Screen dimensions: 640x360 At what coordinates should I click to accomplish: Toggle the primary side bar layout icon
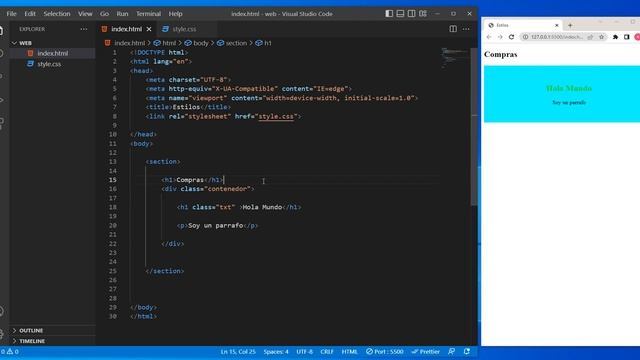pyautogui.click(x=389, y=13)
